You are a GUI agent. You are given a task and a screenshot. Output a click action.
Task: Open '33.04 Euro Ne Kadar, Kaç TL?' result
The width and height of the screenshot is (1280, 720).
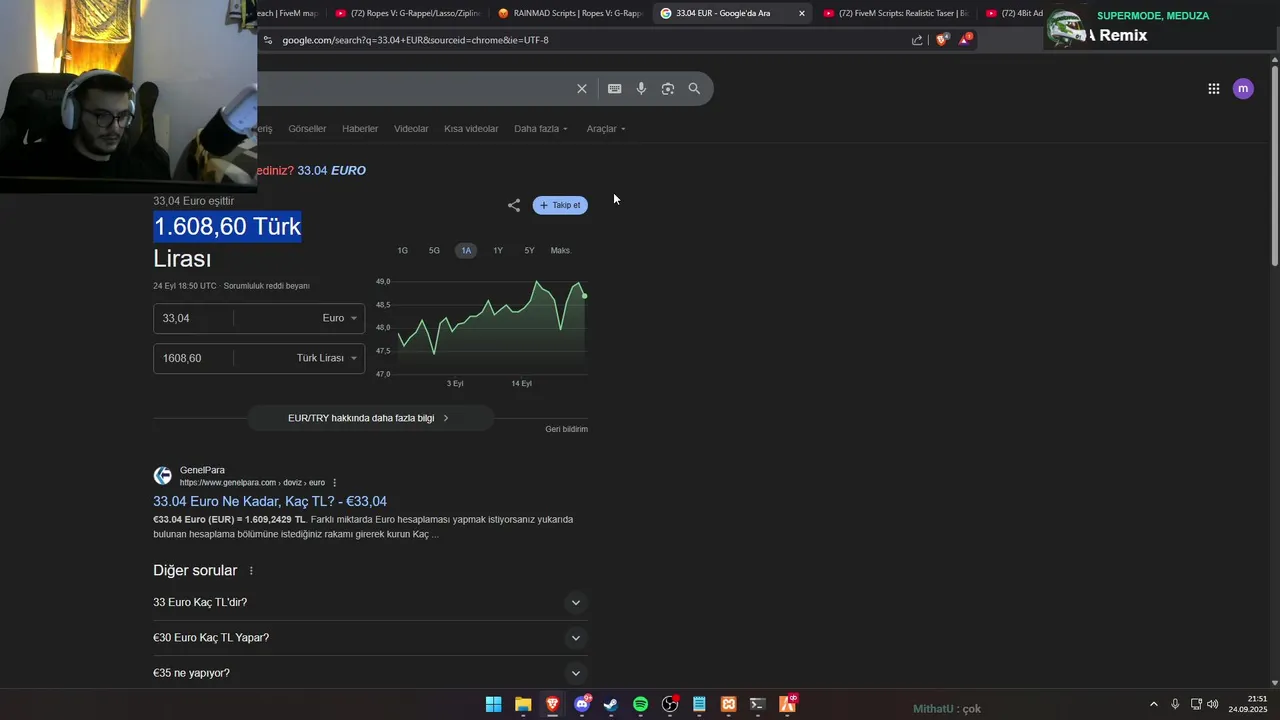pos(270,502)
